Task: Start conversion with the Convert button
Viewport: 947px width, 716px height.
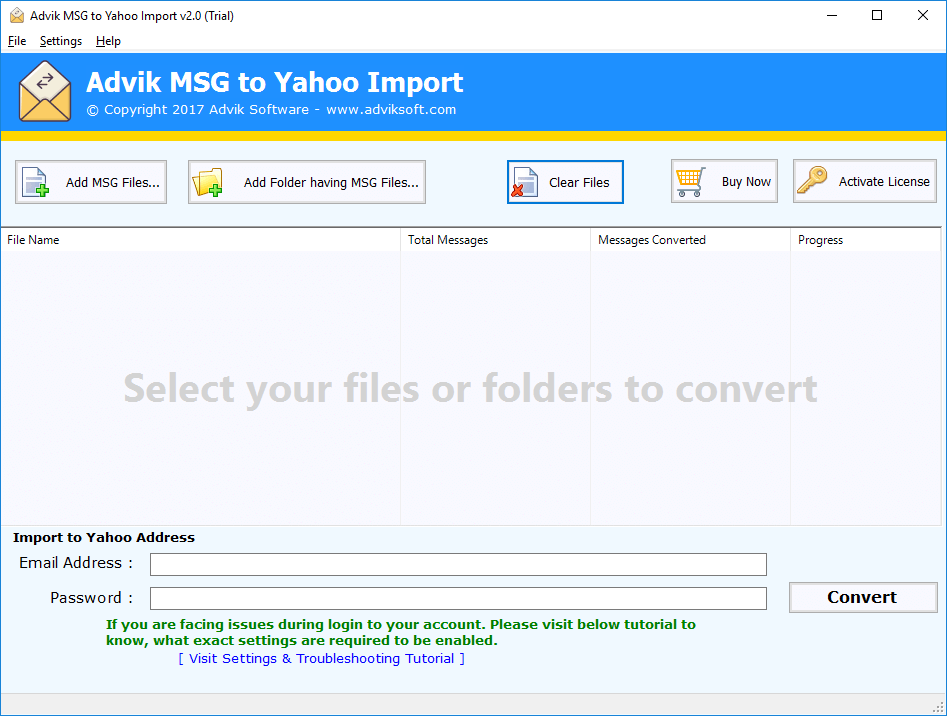Action: coord(863,597)
